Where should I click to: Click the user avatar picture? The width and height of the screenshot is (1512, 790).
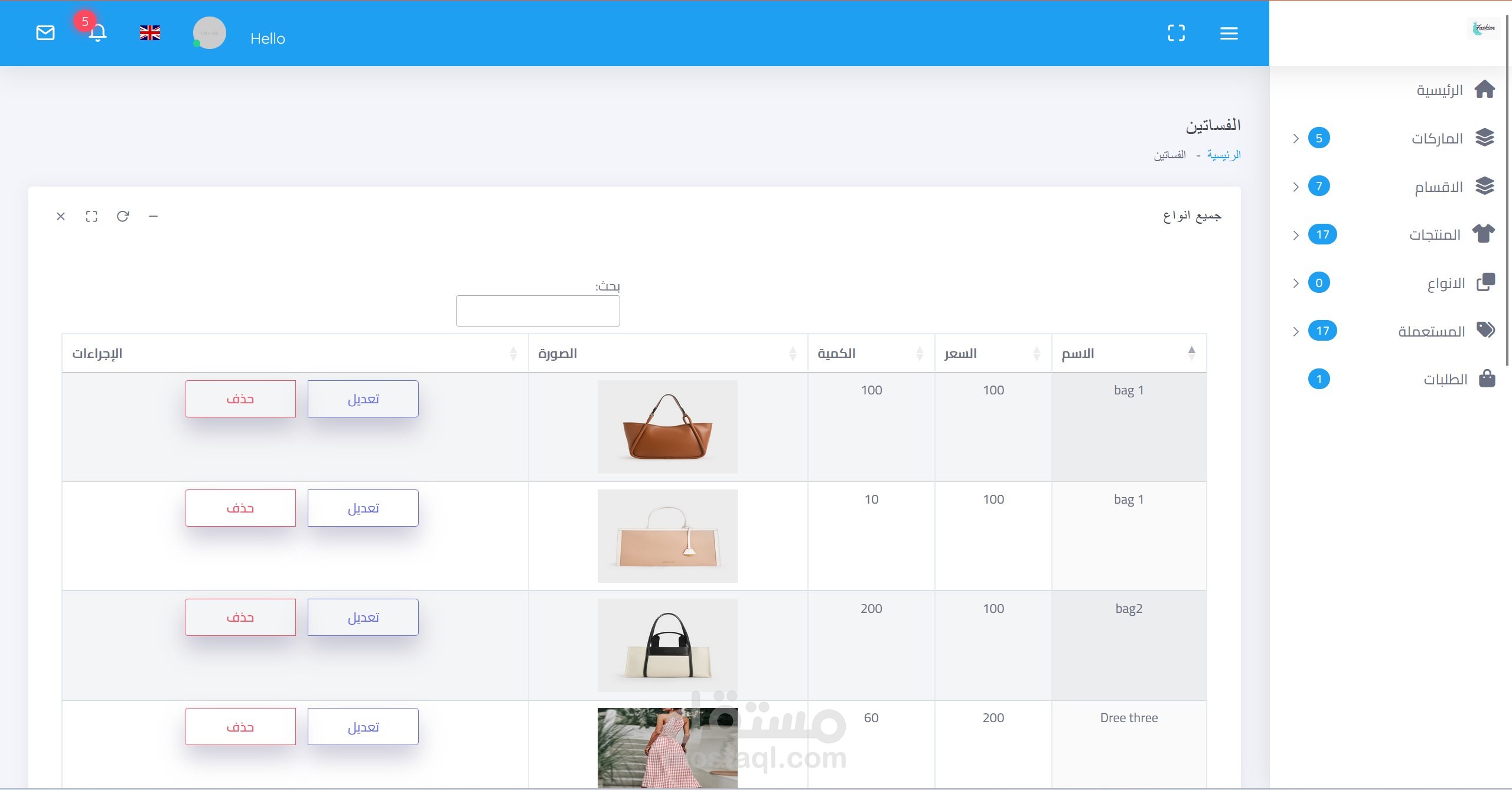(x=210, y=33)
